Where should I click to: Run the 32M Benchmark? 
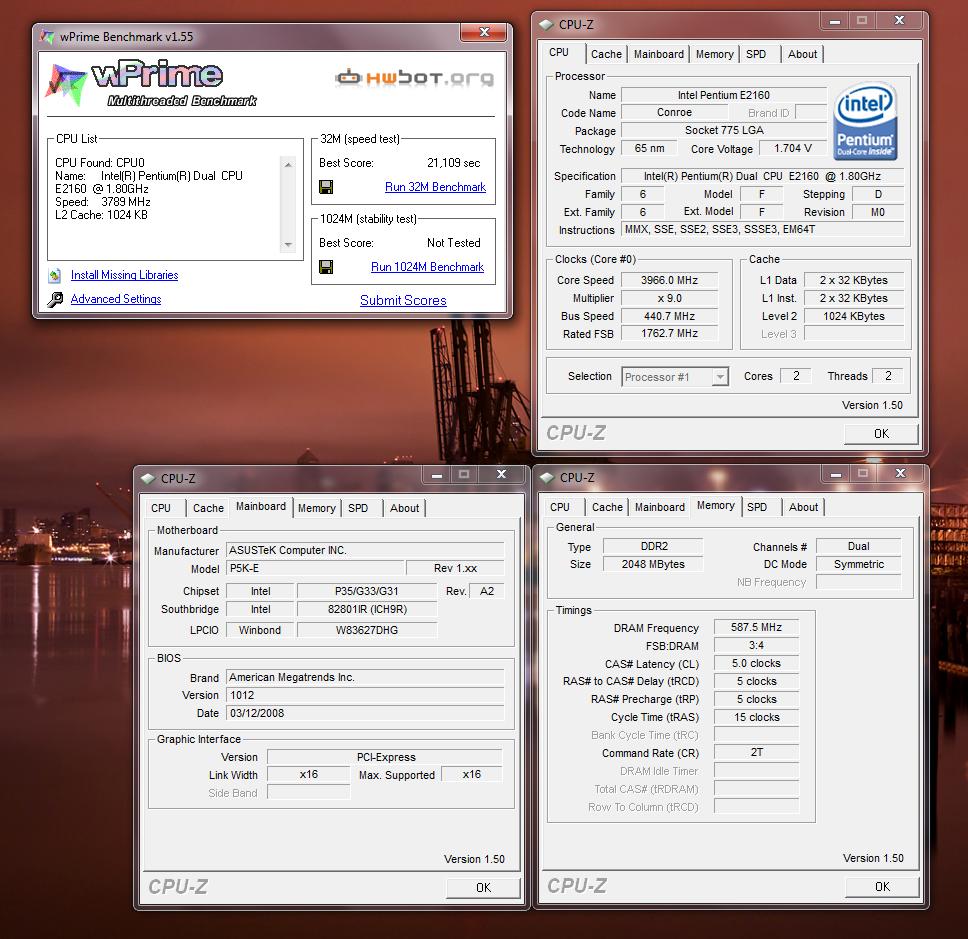tap(435, 187)
